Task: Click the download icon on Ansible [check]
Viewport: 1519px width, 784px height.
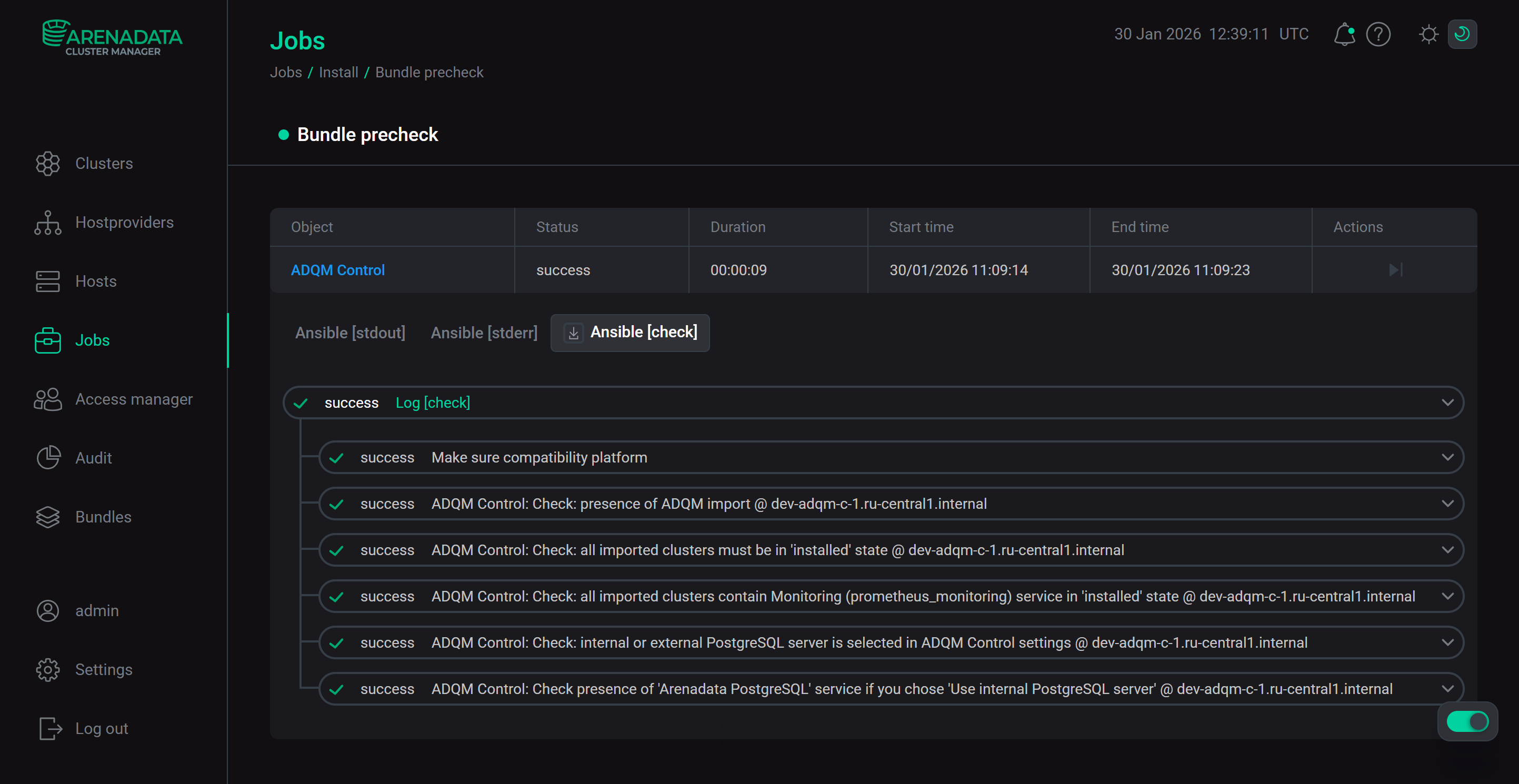Action: (x=573, y=333)
